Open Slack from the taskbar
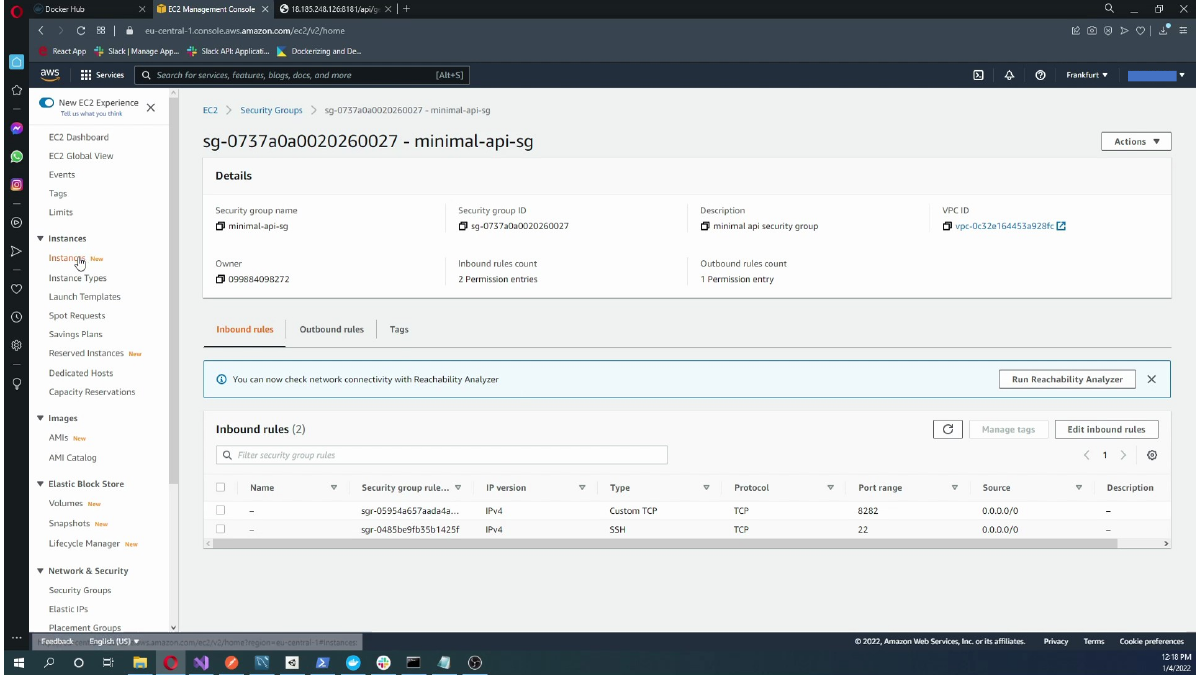The image size is (1201, 675). pos(383,662)
